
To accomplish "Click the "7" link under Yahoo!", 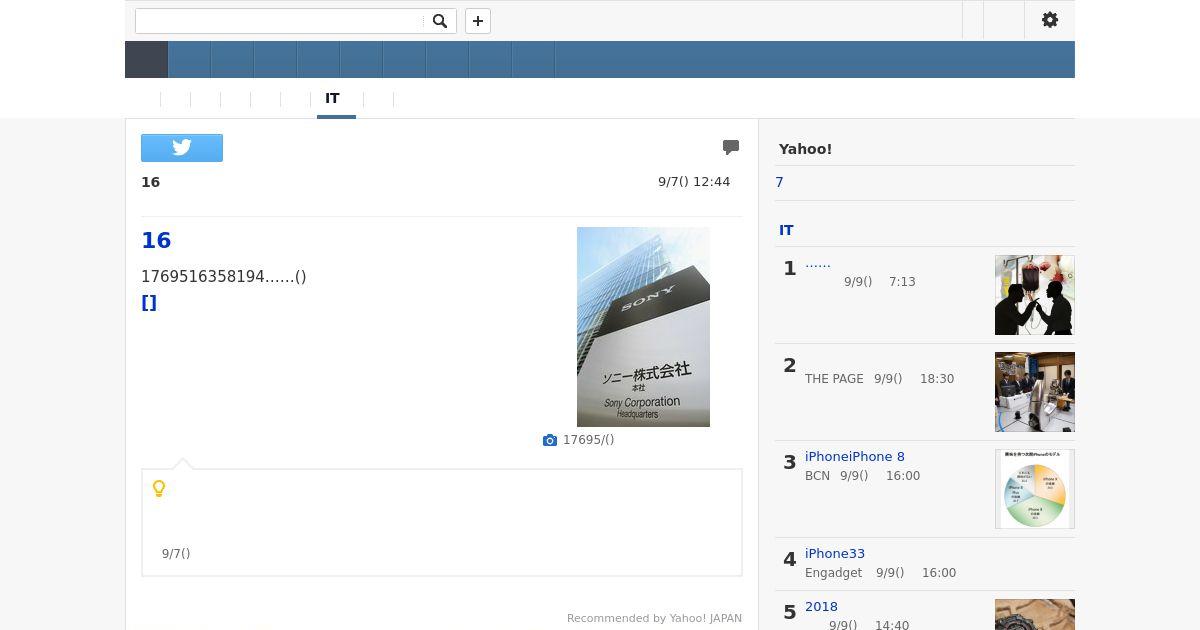I will (x=779, y=183).
